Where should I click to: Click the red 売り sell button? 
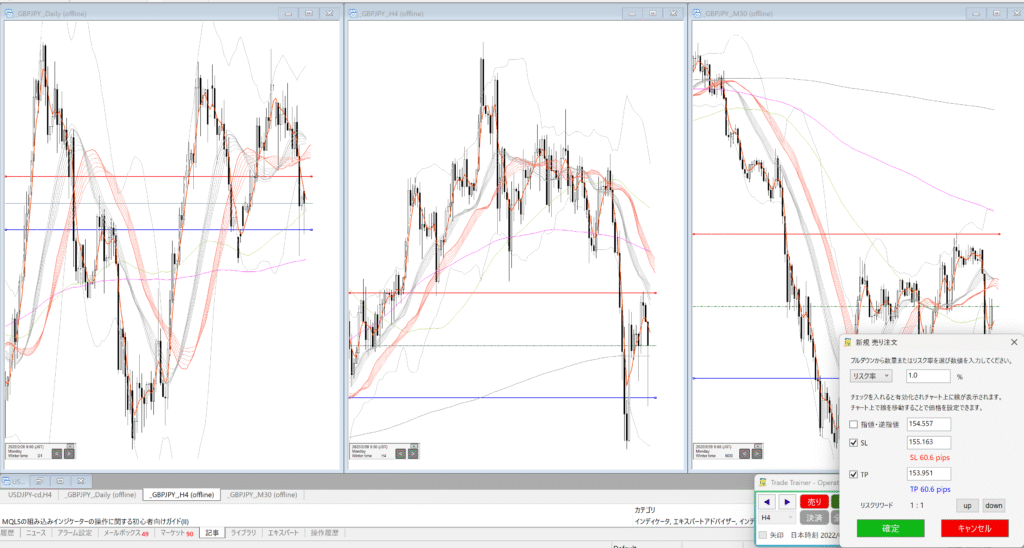[814, 502]
